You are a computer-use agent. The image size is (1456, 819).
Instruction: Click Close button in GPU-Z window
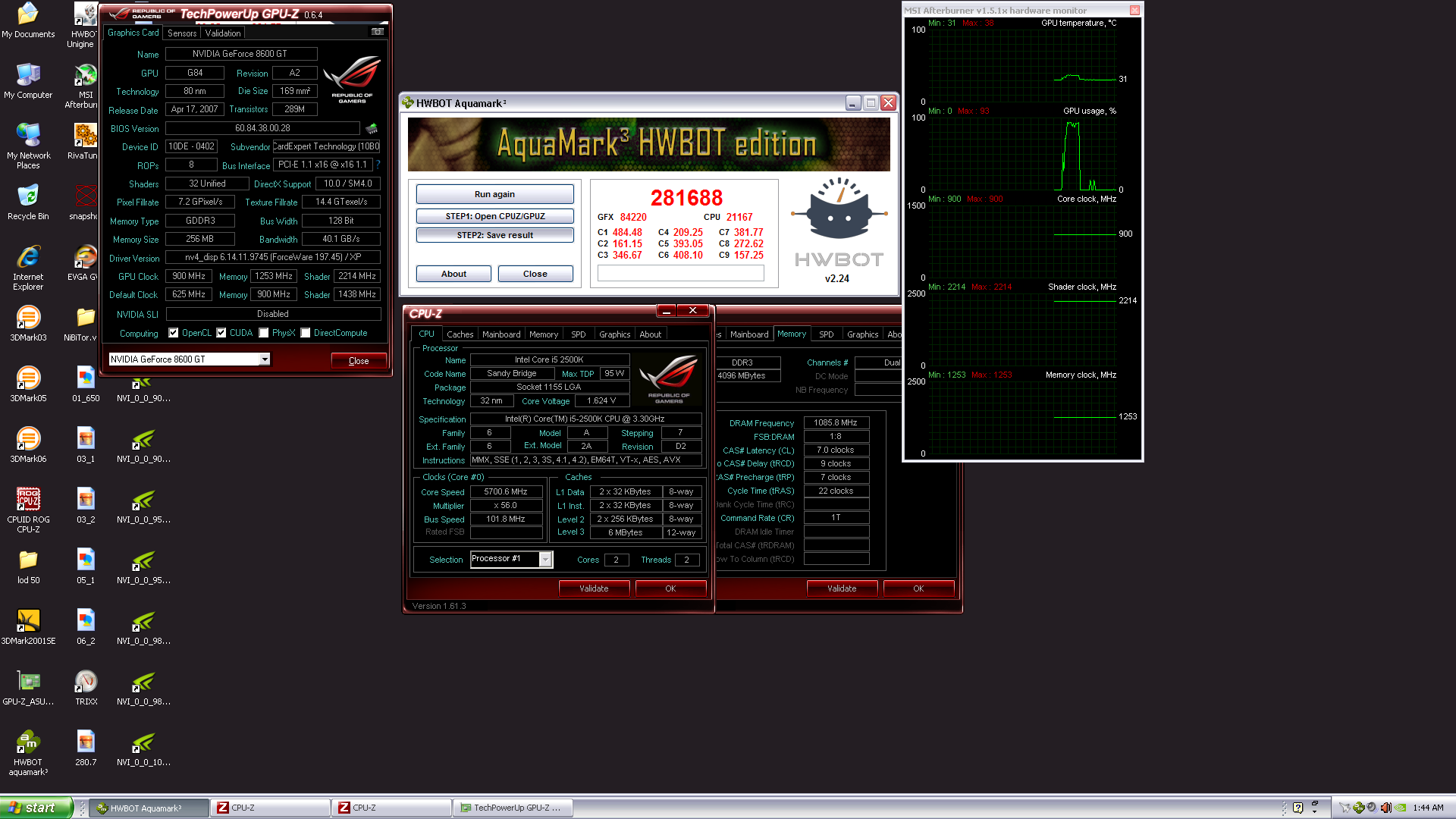coord(359,361)
